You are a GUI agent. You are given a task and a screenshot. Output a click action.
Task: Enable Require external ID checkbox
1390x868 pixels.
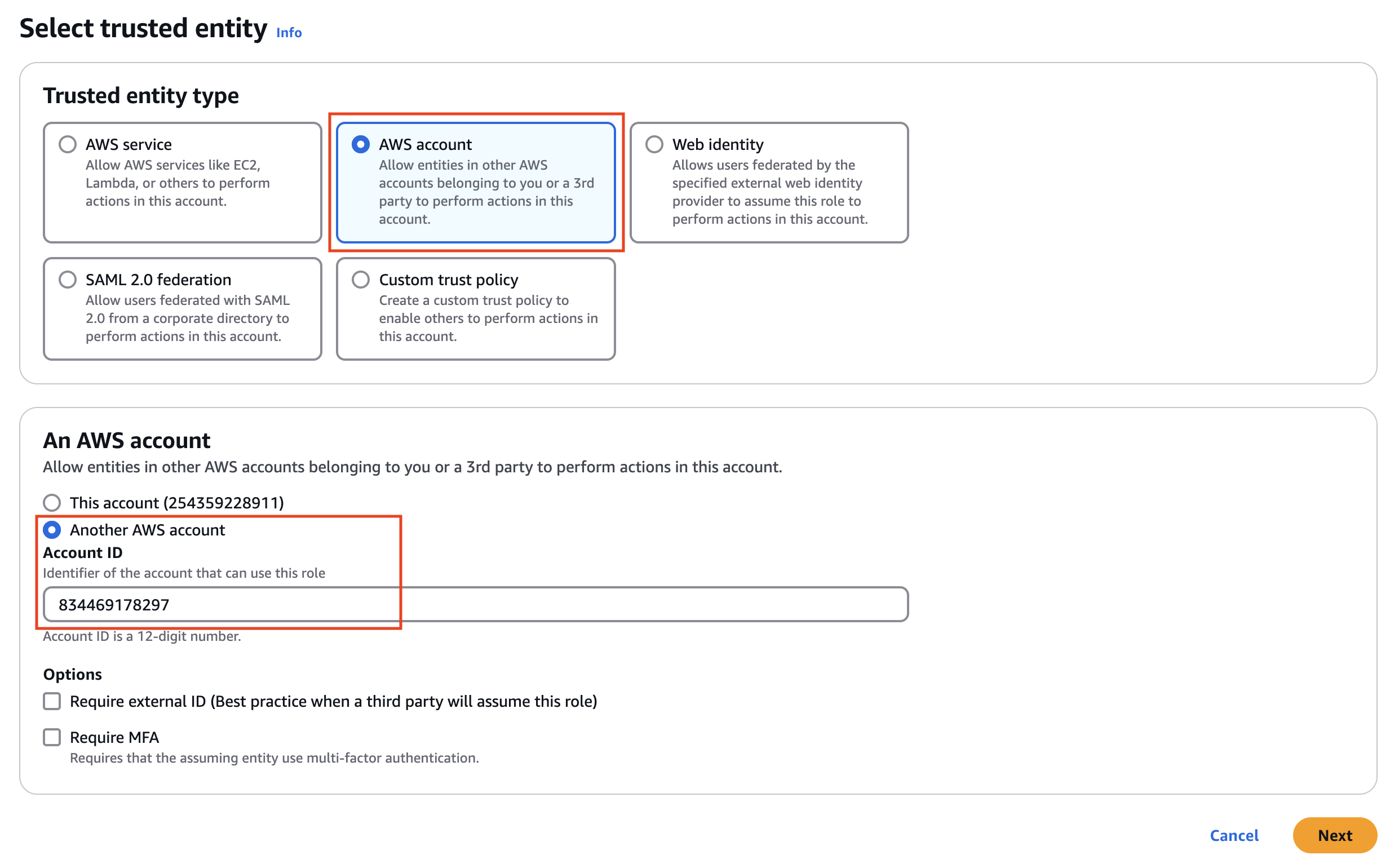(52, 701)
